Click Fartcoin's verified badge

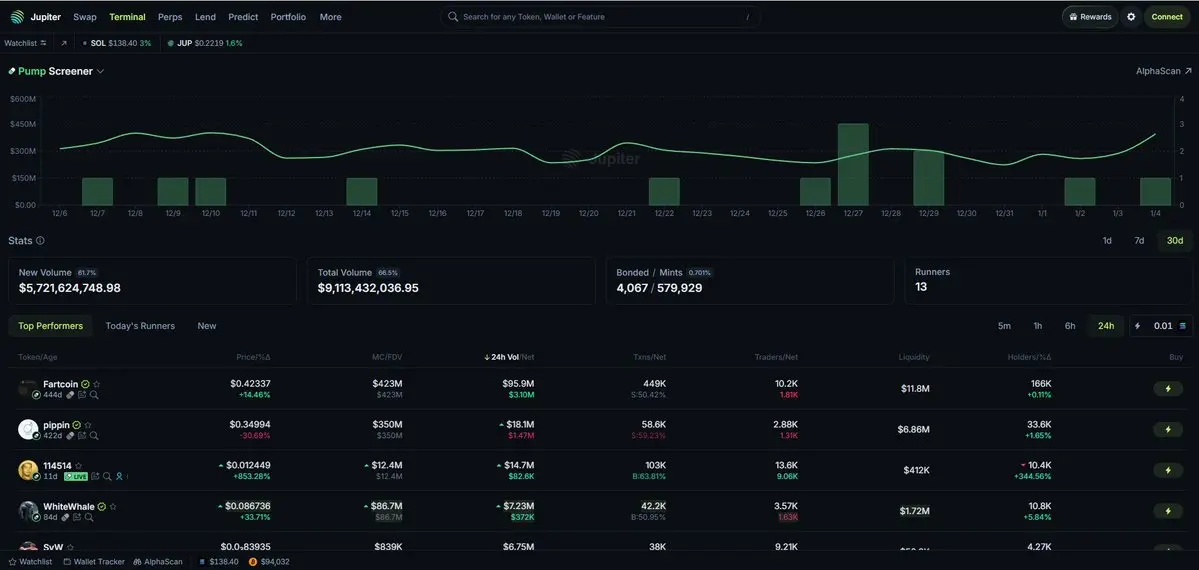point(86,384)
